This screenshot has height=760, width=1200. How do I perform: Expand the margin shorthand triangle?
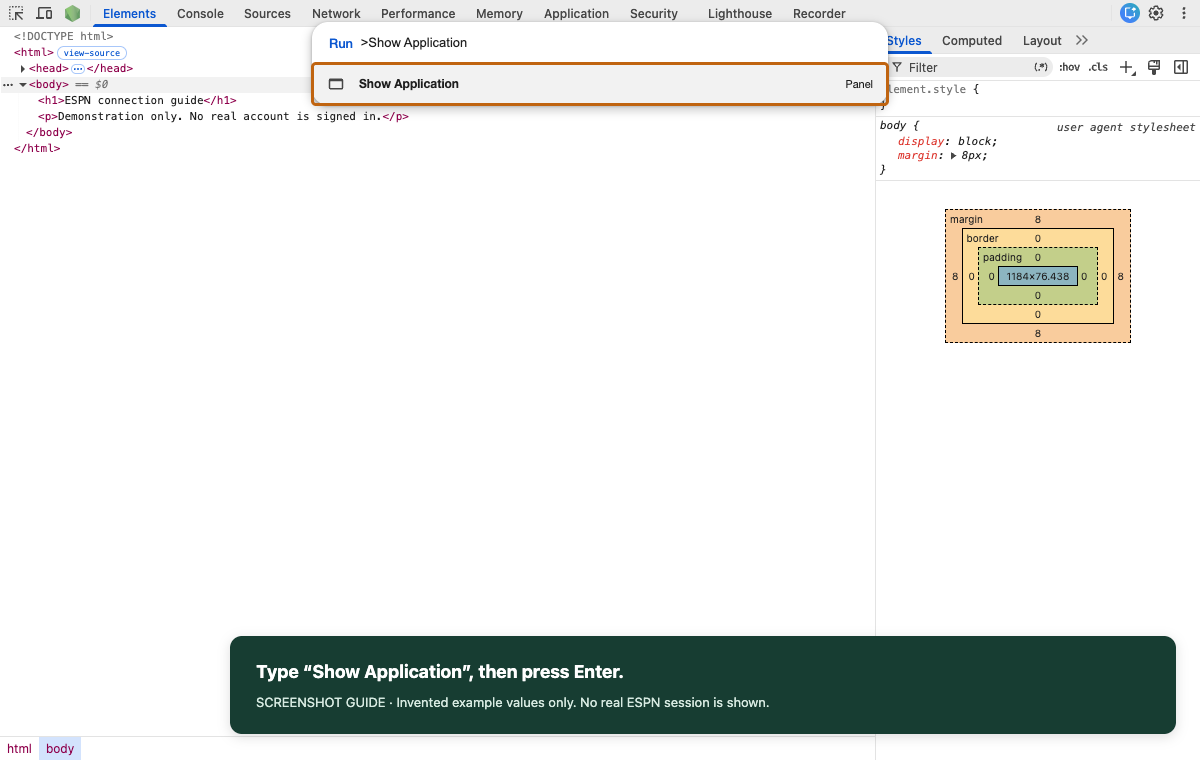click(x=953, y=156)
